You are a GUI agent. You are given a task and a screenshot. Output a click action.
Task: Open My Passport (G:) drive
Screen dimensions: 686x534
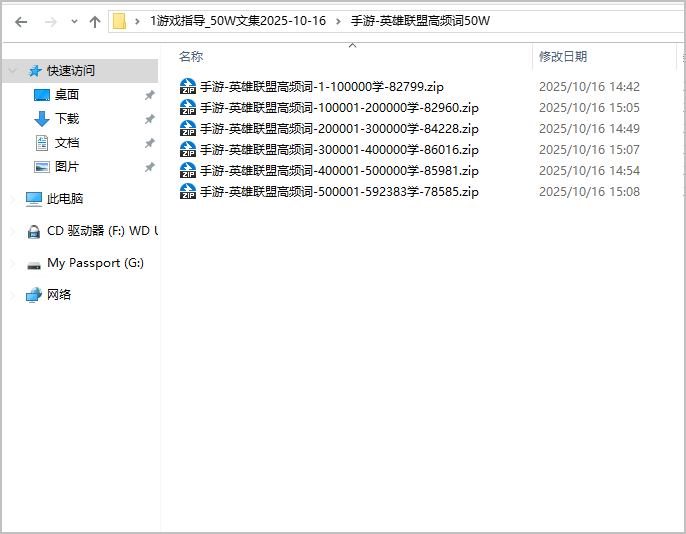click(x=95, y=263)
